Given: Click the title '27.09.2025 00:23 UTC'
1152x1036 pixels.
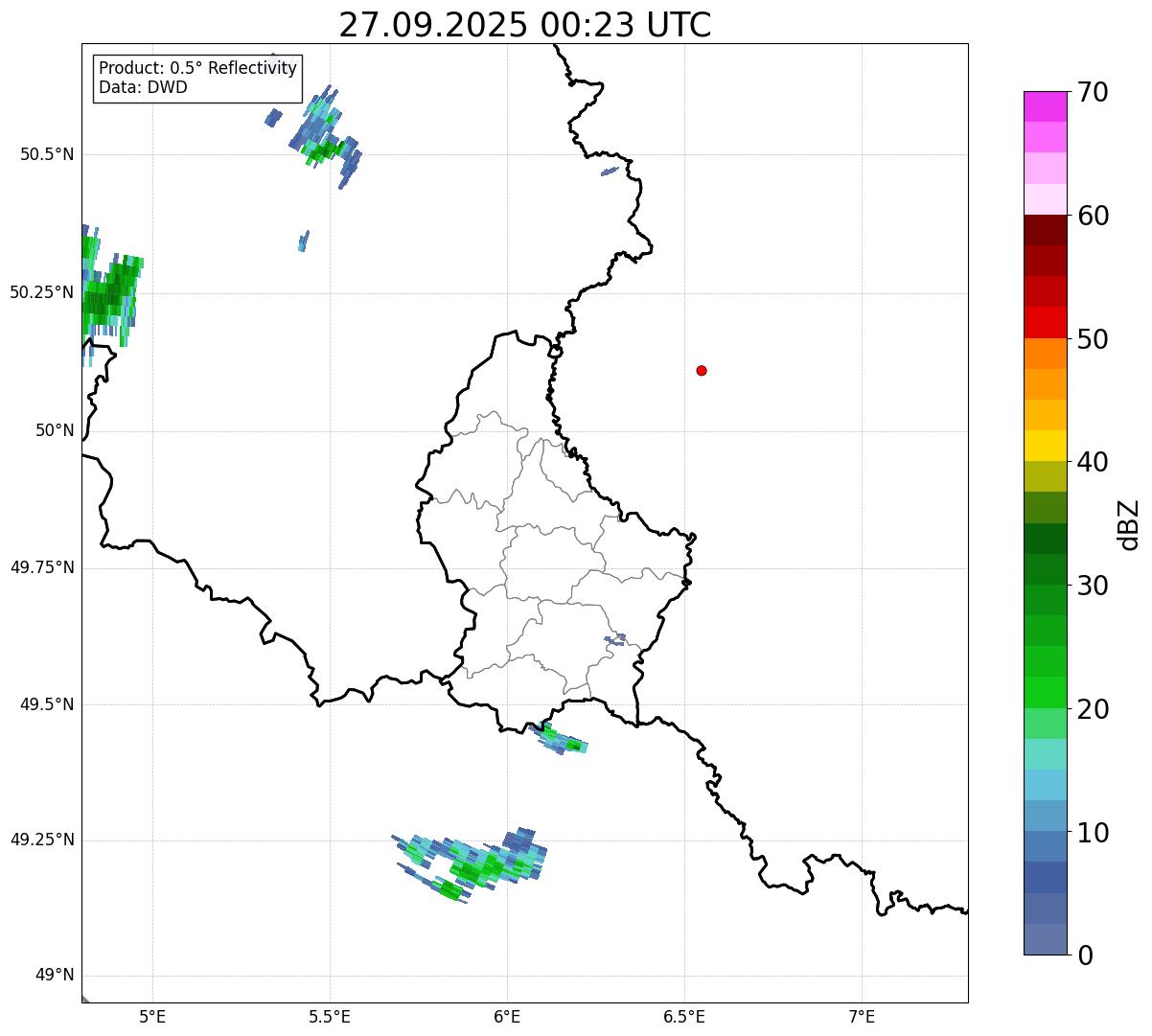Looking at the screenshot, I should (x=525, y=24).
